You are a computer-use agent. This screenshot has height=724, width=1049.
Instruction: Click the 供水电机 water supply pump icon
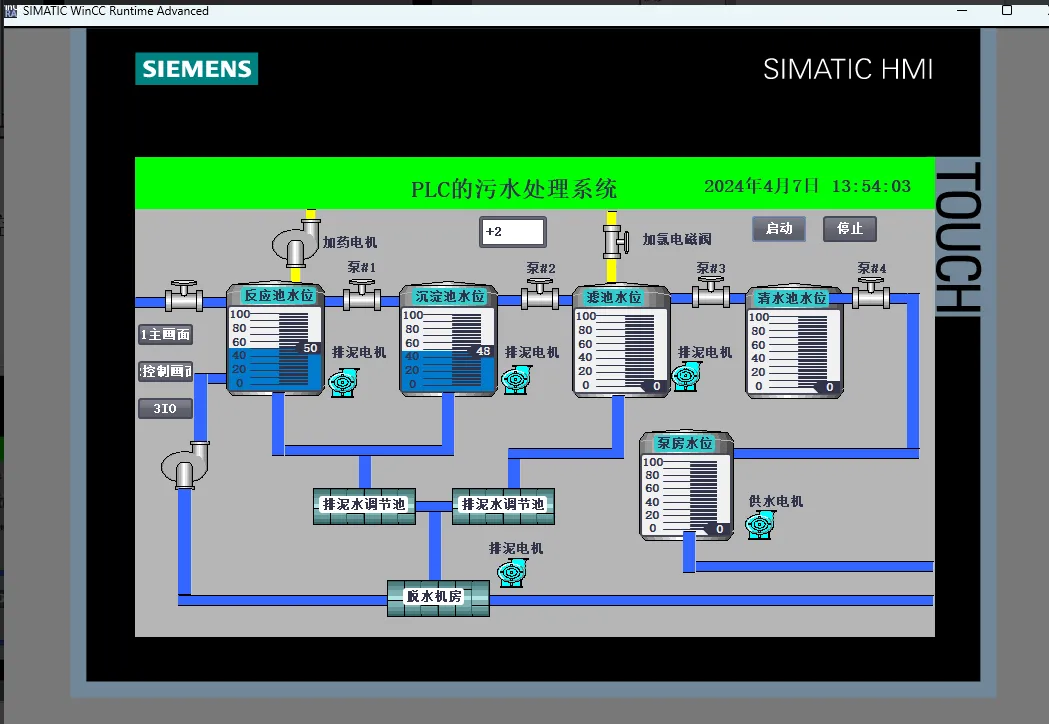tap(760, 524)
